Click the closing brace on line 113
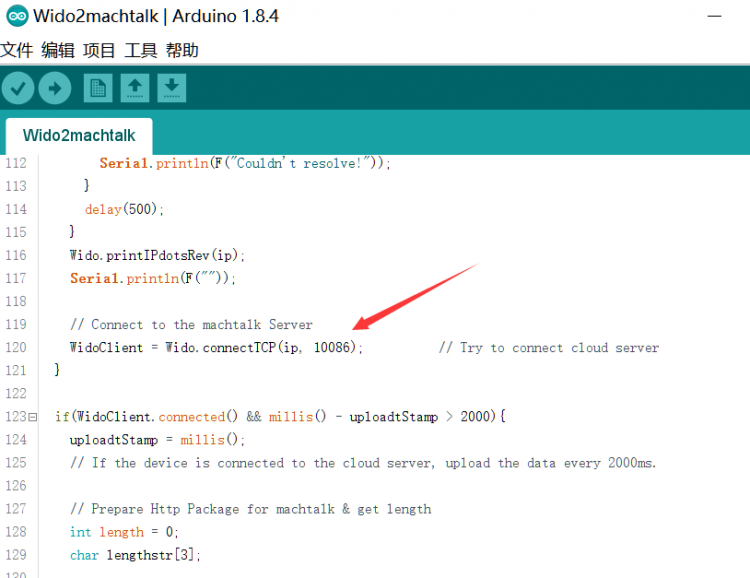The height and width of the screenshot is (578, 750). [87, 185]
